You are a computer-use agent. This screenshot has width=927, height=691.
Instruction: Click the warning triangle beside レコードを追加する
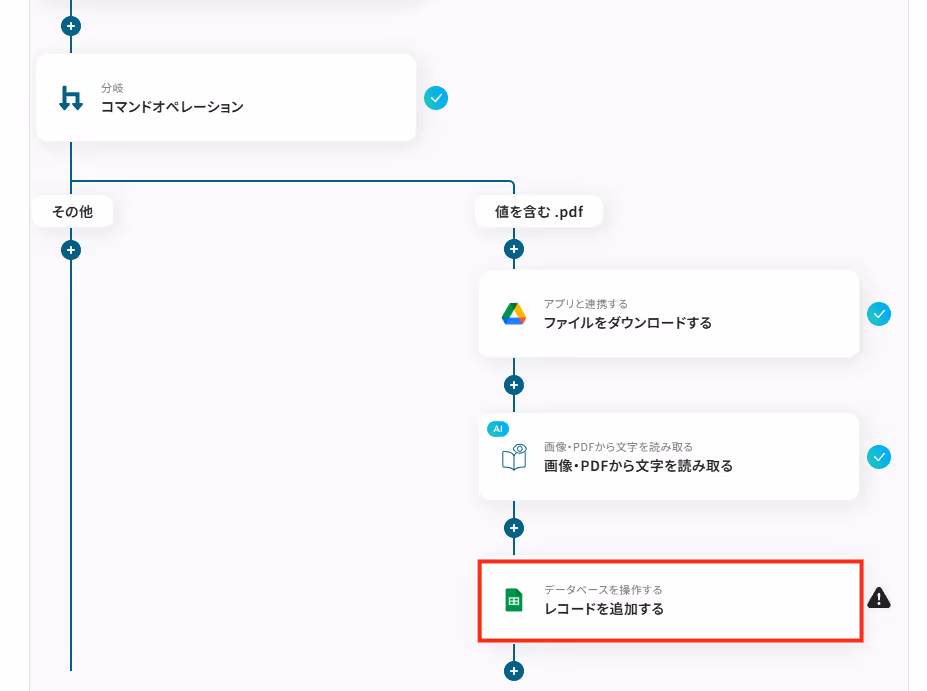click(x=879, y=598)
